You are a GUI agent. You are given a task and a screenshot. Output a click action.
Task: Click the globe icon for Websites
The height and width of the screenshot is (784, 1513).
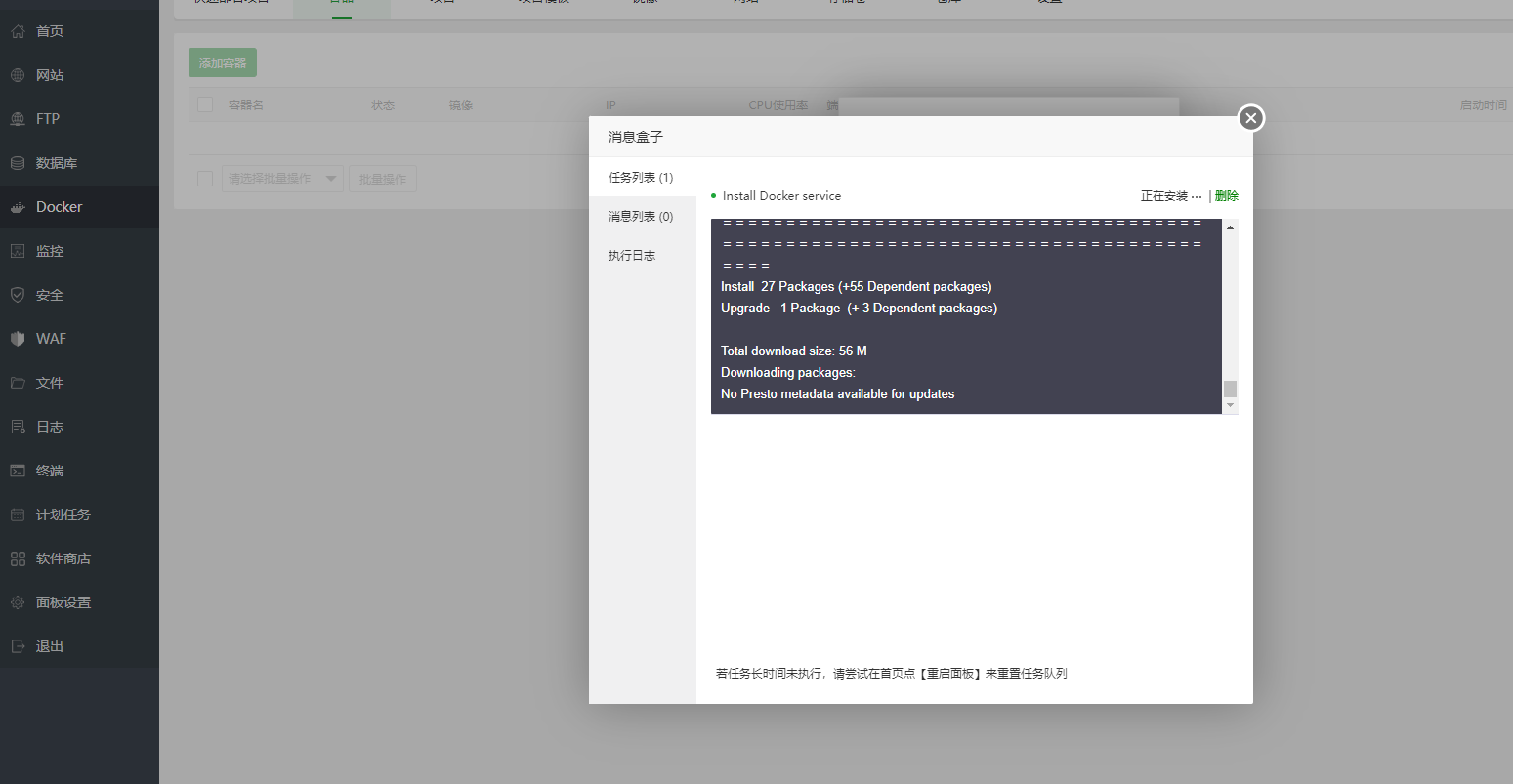(x=18, y=75)
